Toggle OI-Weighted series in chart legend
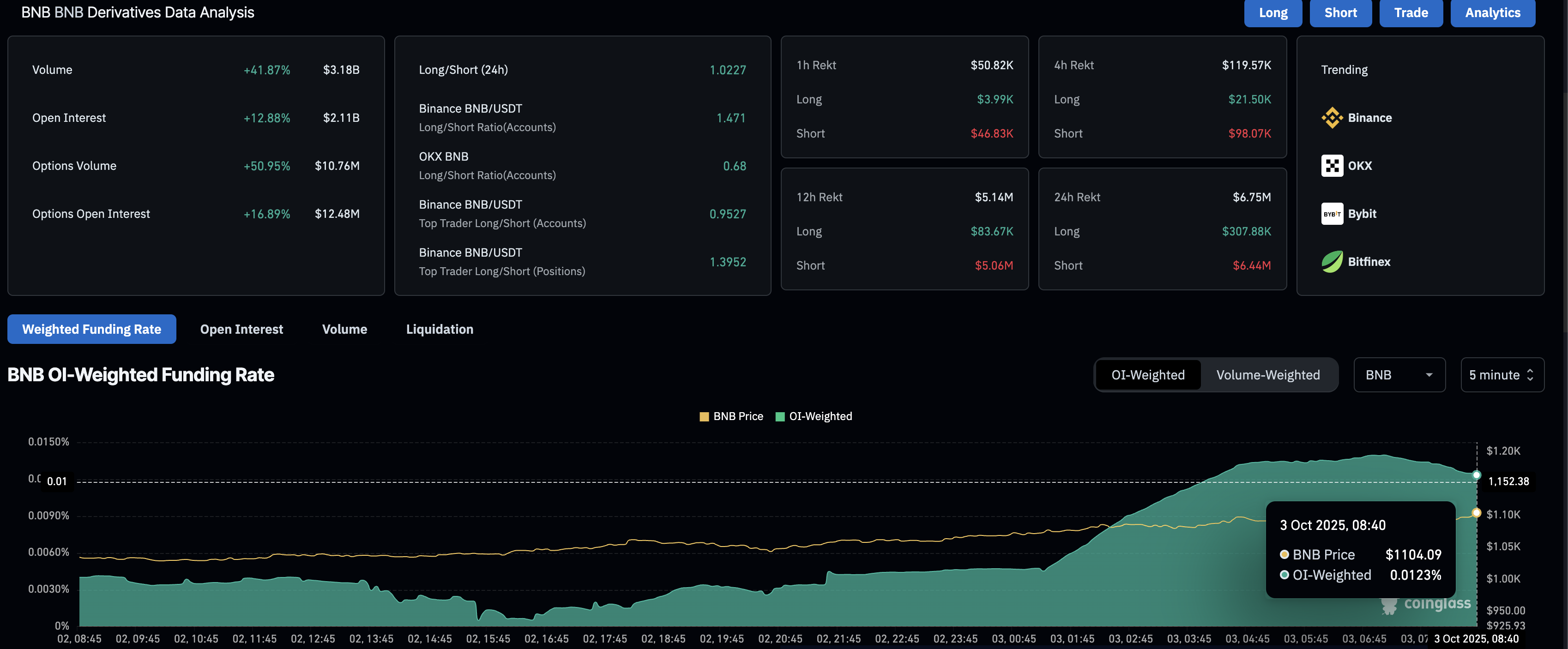 pos(820,417)
